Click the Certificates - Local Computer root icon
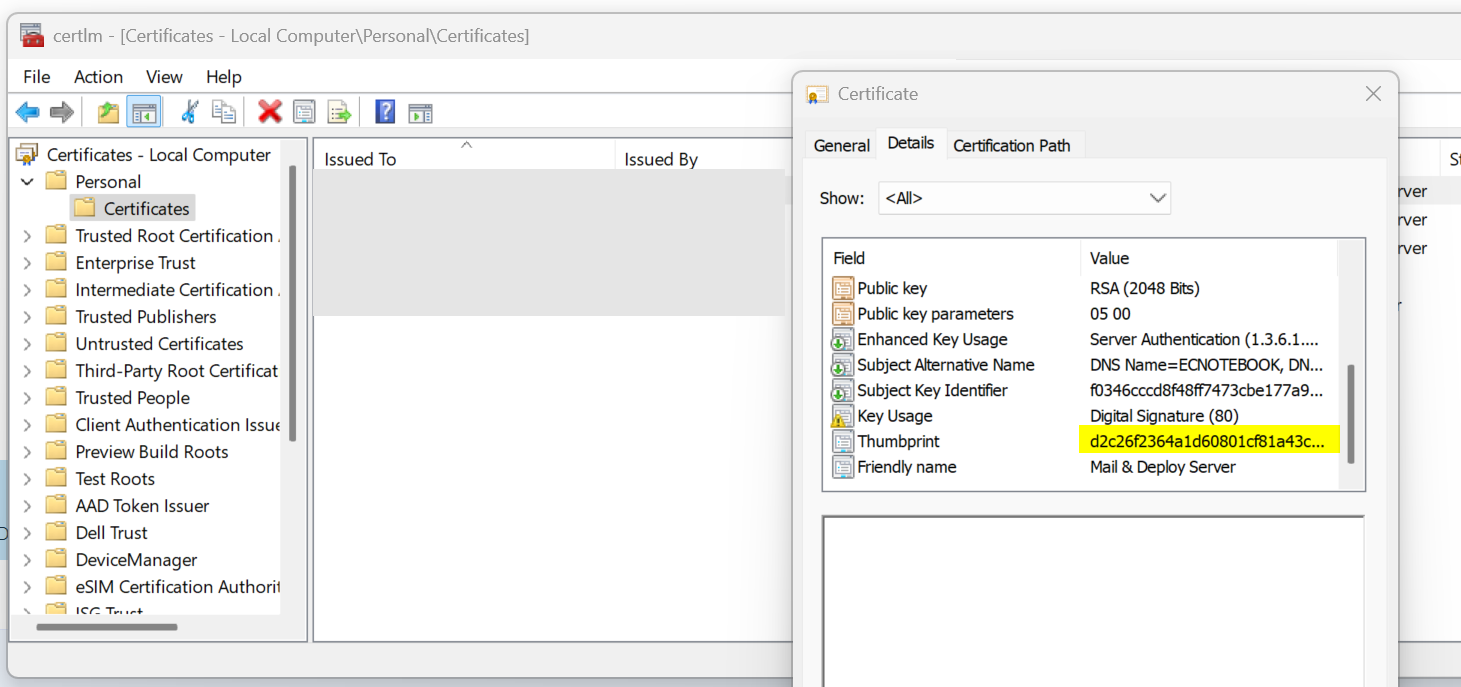Screen dimensions: 1461x687 point(27,155)
